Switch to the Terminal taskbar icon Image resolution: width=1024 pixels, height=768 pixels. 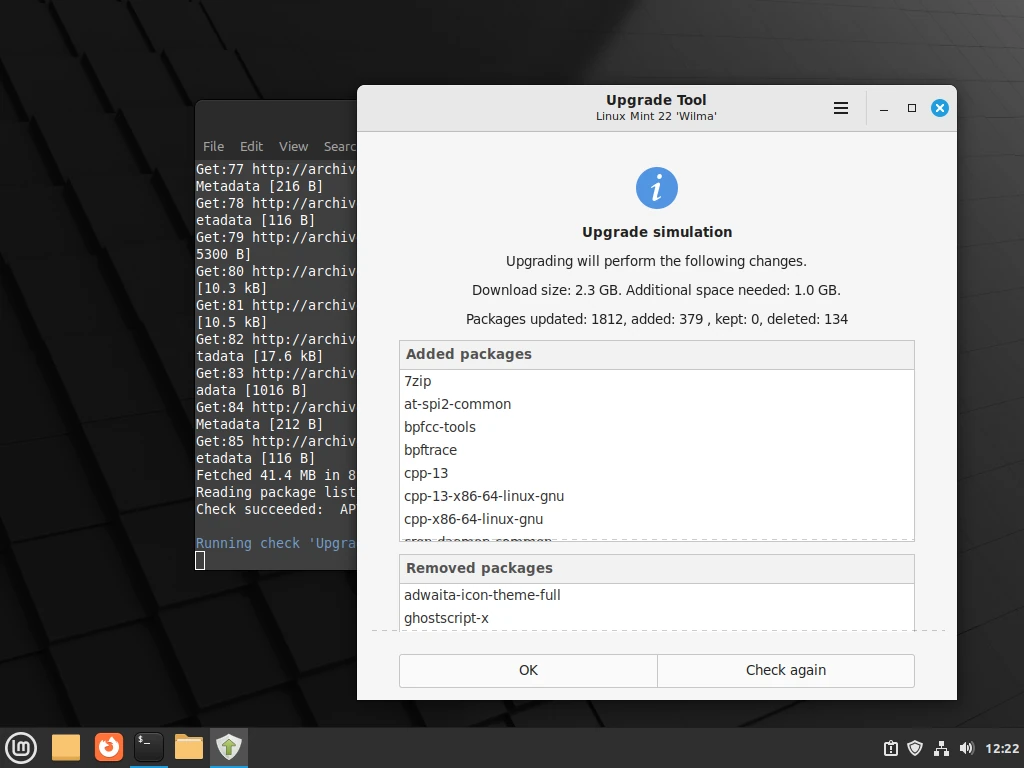point(149,747)
